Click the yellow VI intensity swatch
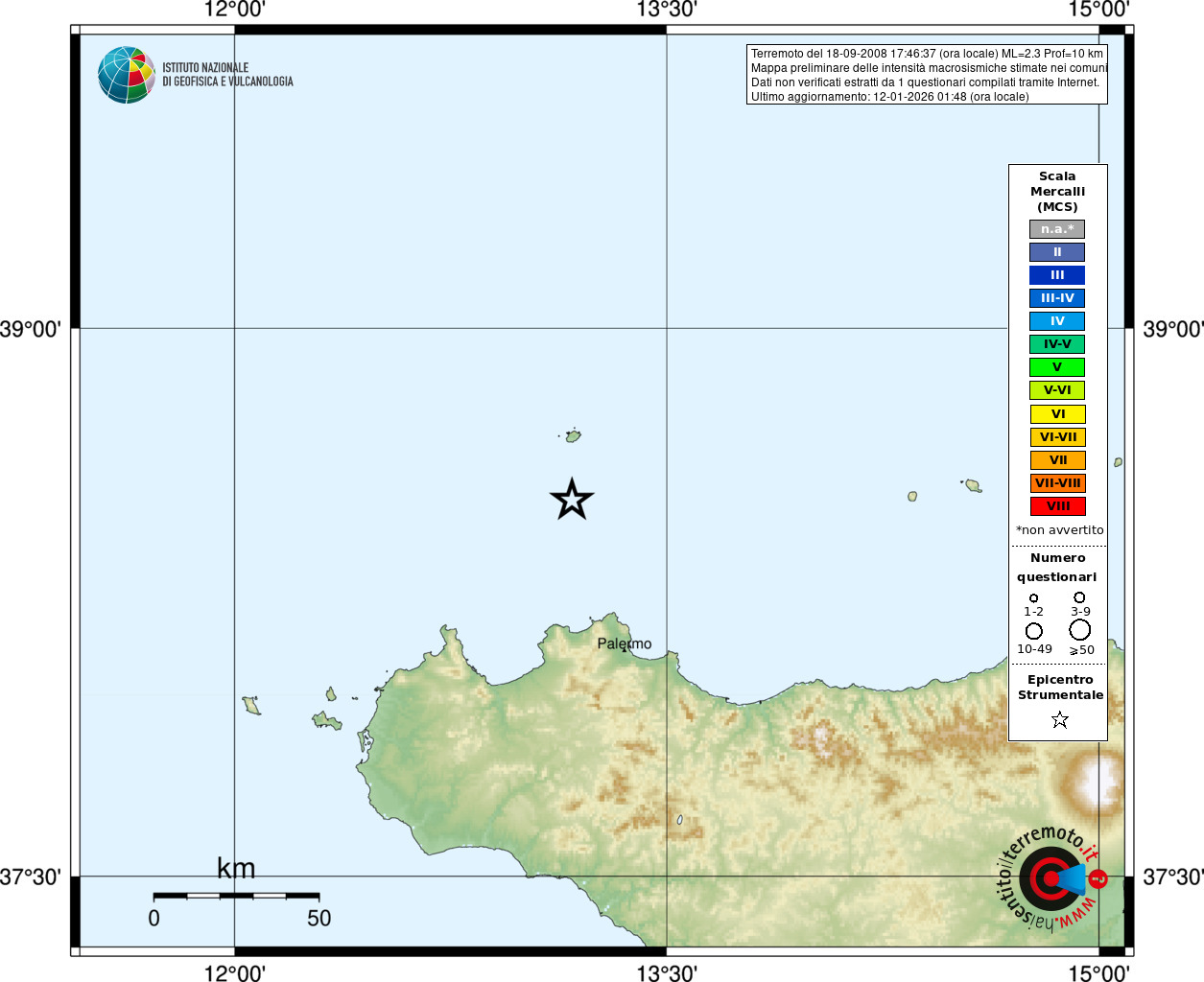Viewport: 1204px width, 982px height. [x=1058, y=414]
